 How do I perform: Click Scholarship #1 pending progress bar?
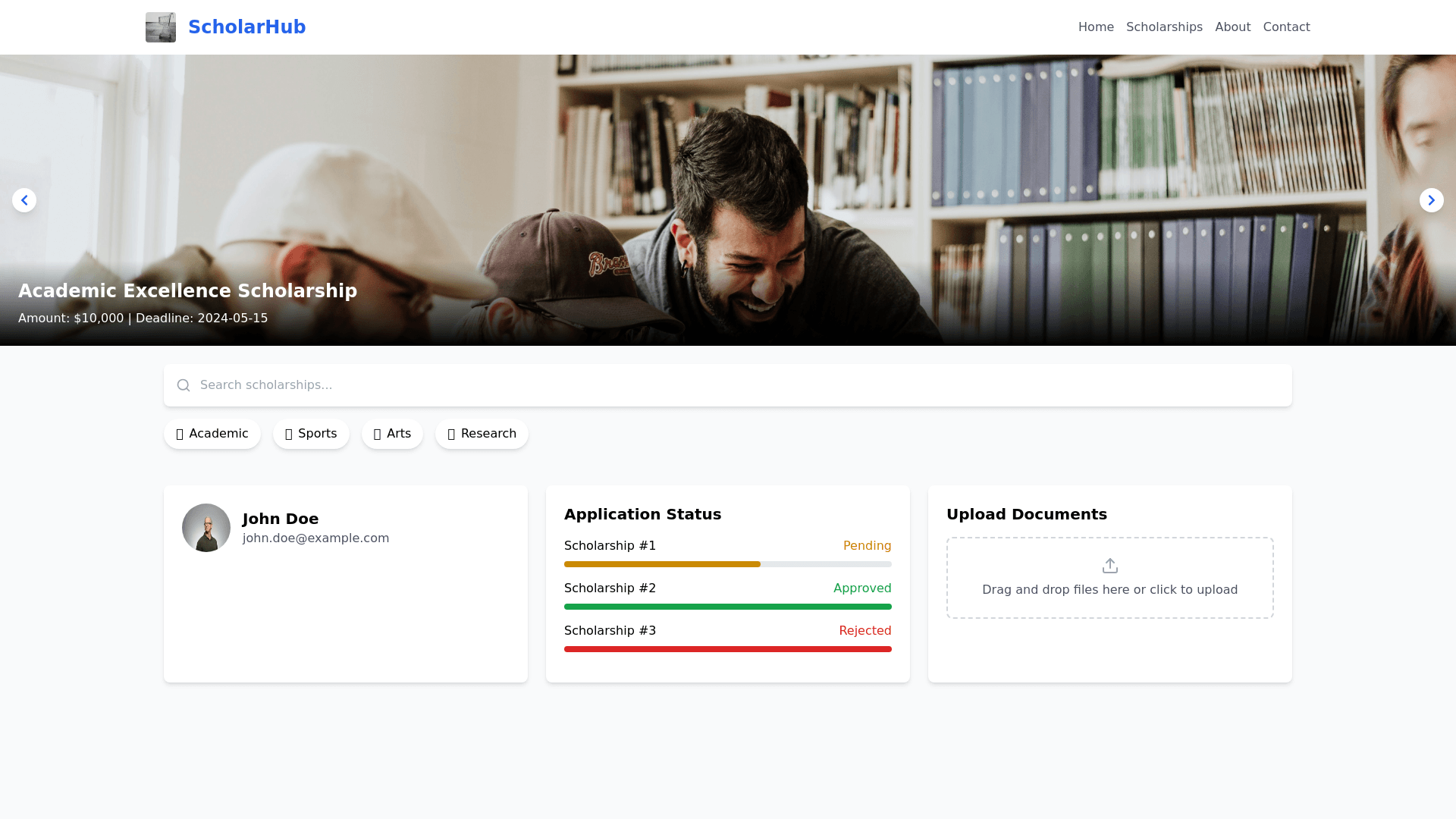[727, 564]
